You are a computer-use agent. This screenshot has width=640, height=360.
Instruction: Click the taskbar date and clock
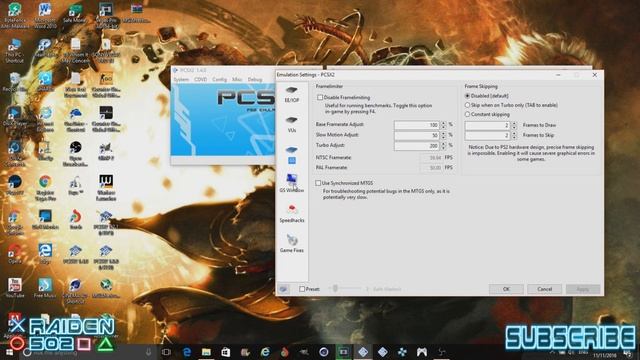pos(604,355)
